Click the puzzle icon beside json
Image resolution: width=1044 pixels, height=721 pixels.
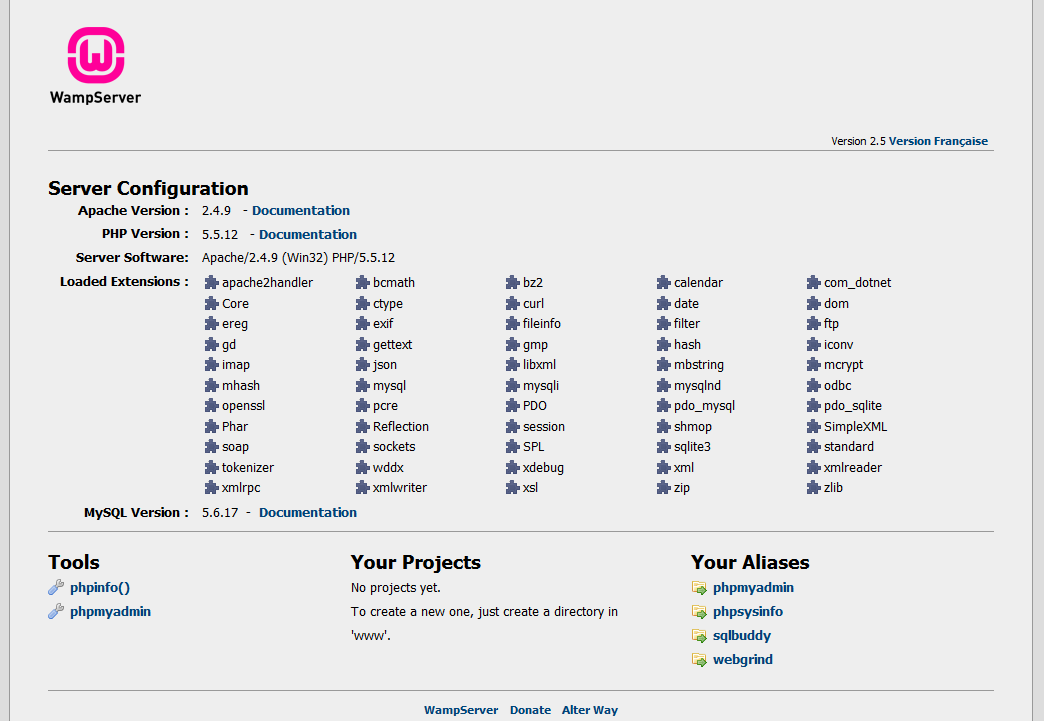coord(362,365)
